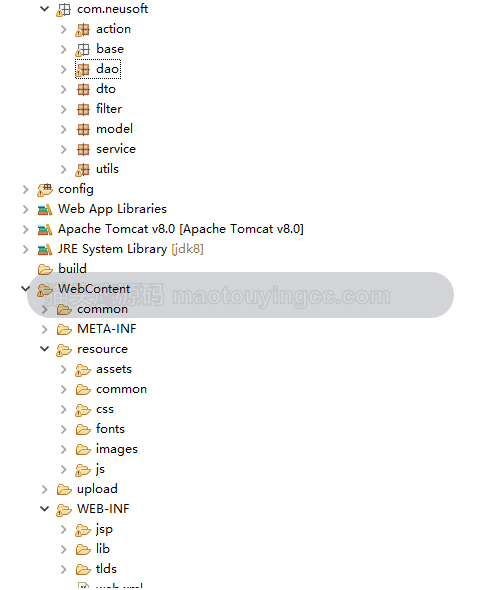This screenshot has width=481, height=590.
Task: Collapse the com.neusoft package
Action: [44, 9]
